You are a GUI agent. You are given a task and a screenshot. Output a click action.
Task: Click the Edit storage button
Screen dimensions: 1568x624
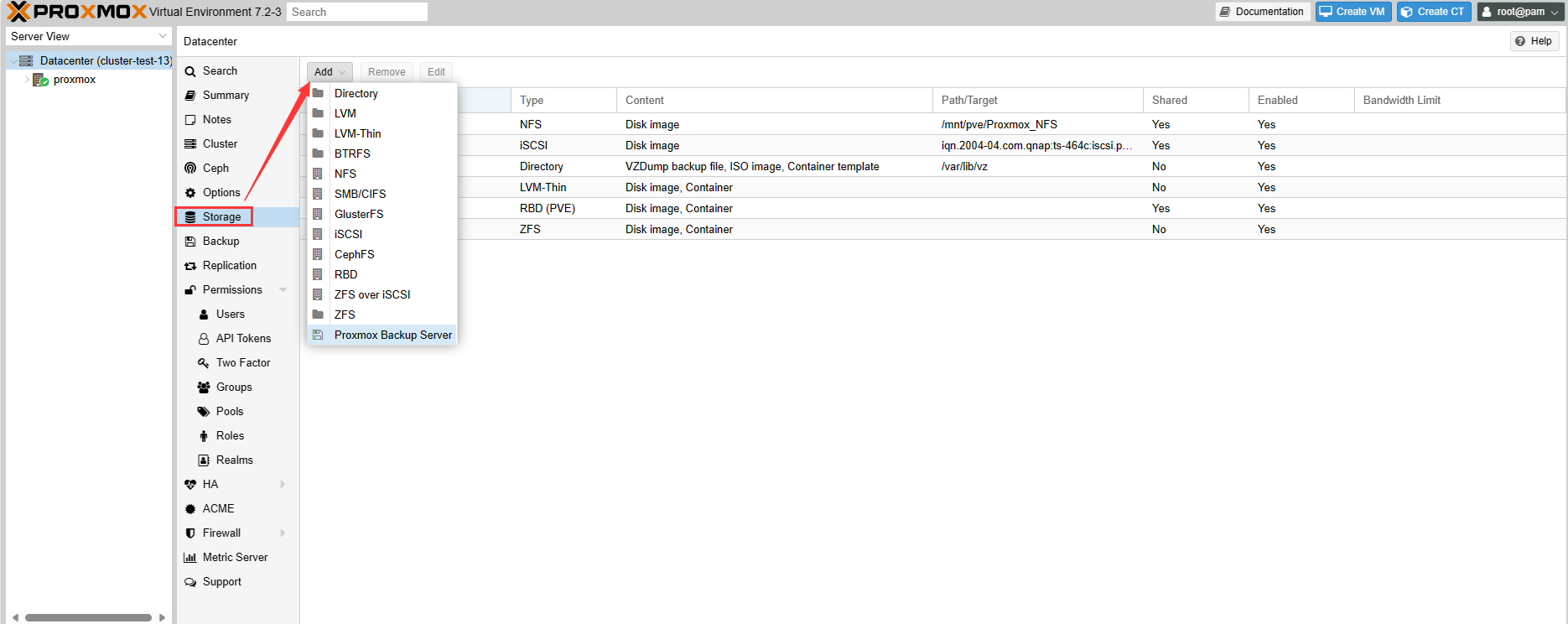[x=436, y=72]
